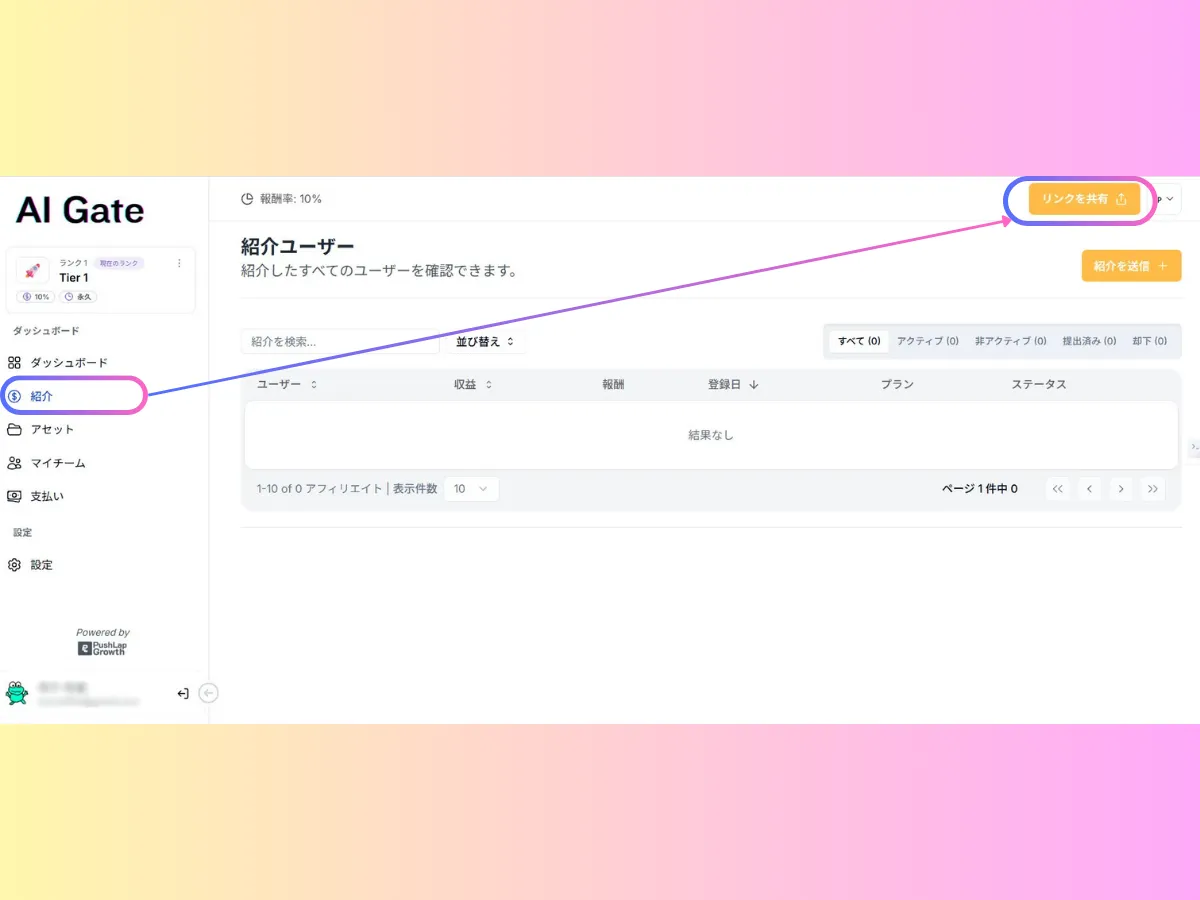
Task: Click the rocket icon on the Tier 1 card
Action: [32, 271]
